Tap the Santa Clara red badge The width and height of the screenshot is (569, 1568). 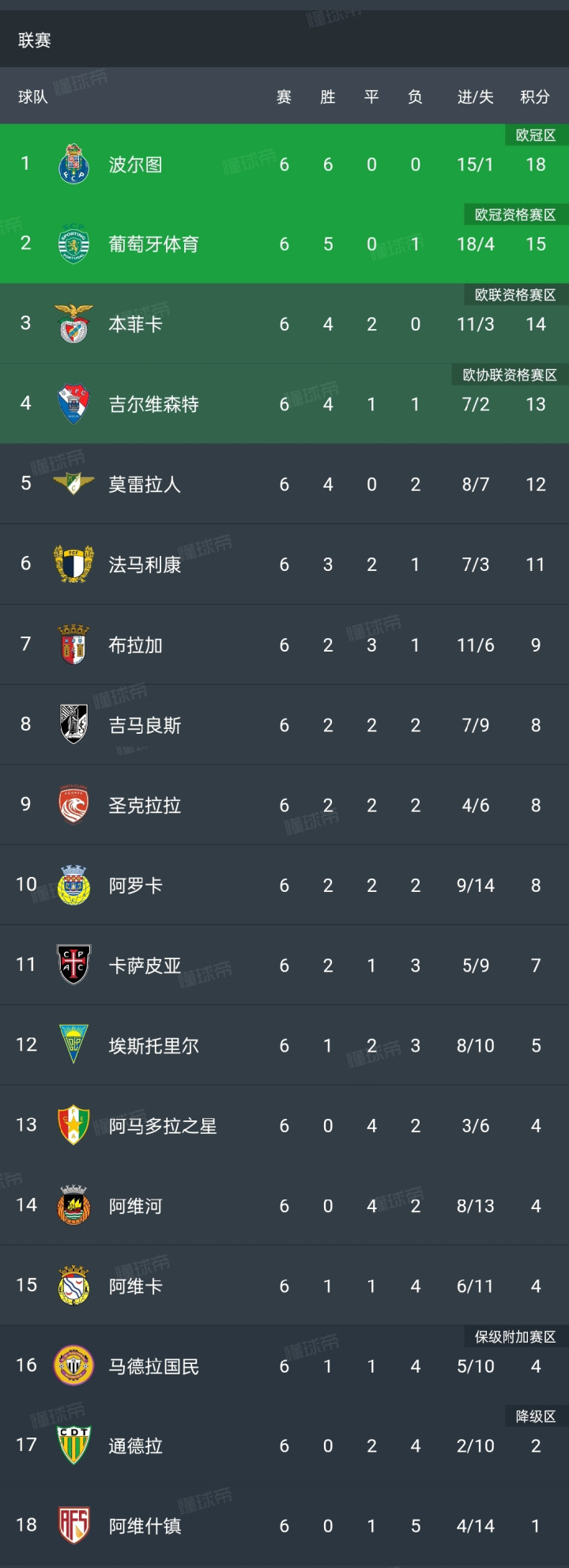click(73, 805)
